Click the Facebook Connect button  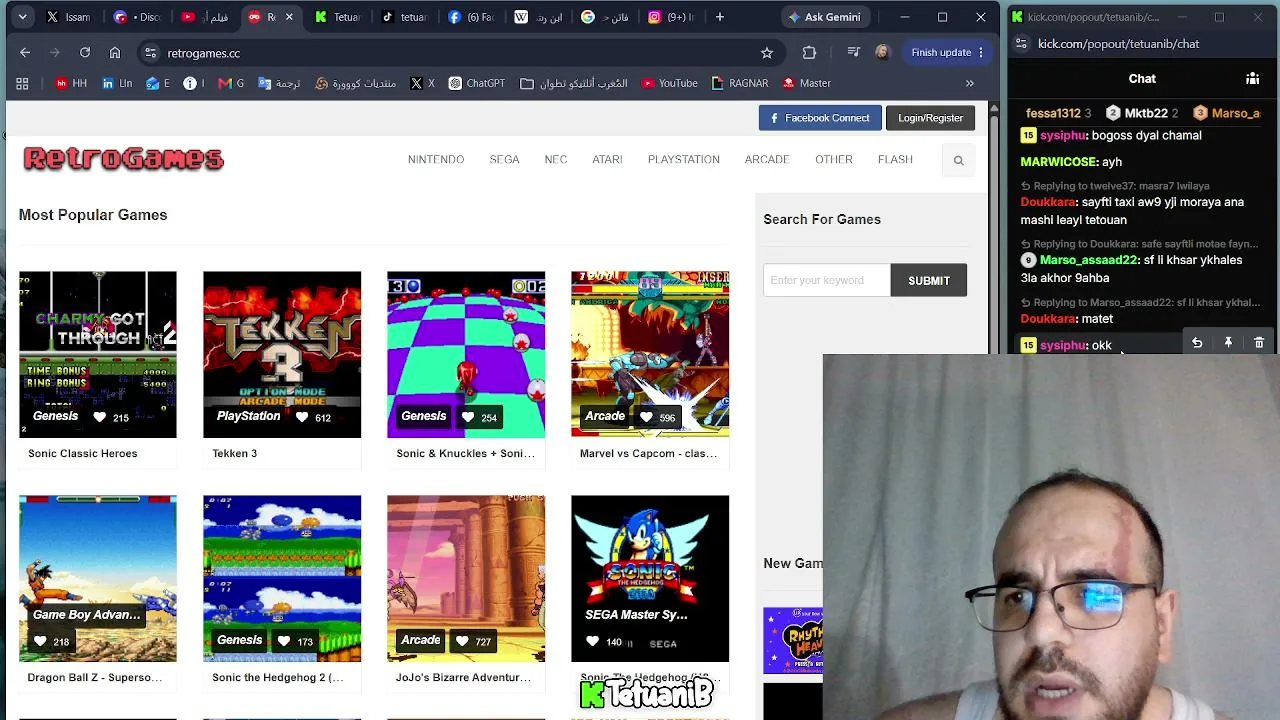[820, 118]
